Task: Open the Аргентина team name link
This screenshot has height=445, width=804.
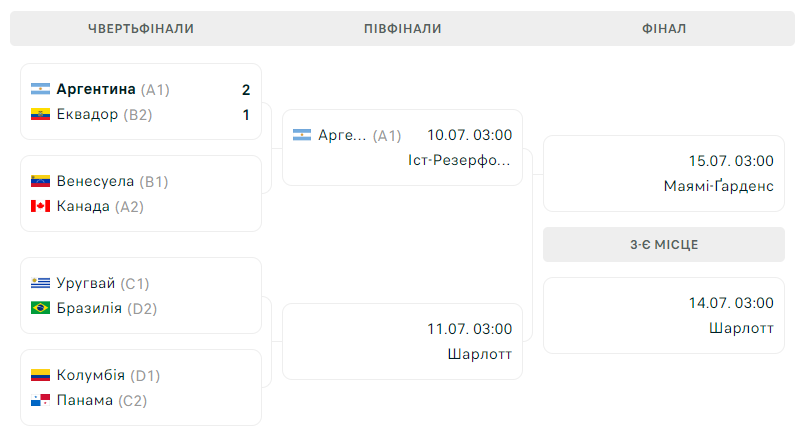Action: [96, 89]
